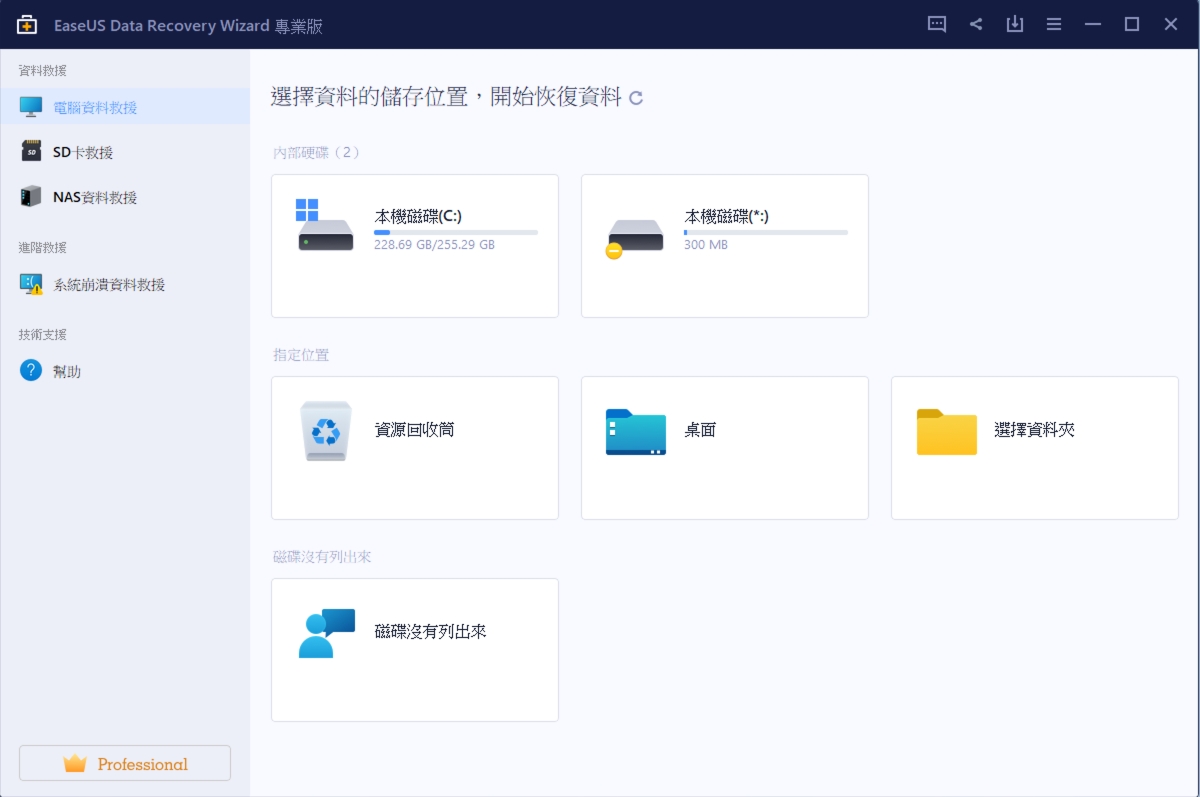Click the 桌面 desktop folder icon

pyautogui.click(x=636, y=432)
